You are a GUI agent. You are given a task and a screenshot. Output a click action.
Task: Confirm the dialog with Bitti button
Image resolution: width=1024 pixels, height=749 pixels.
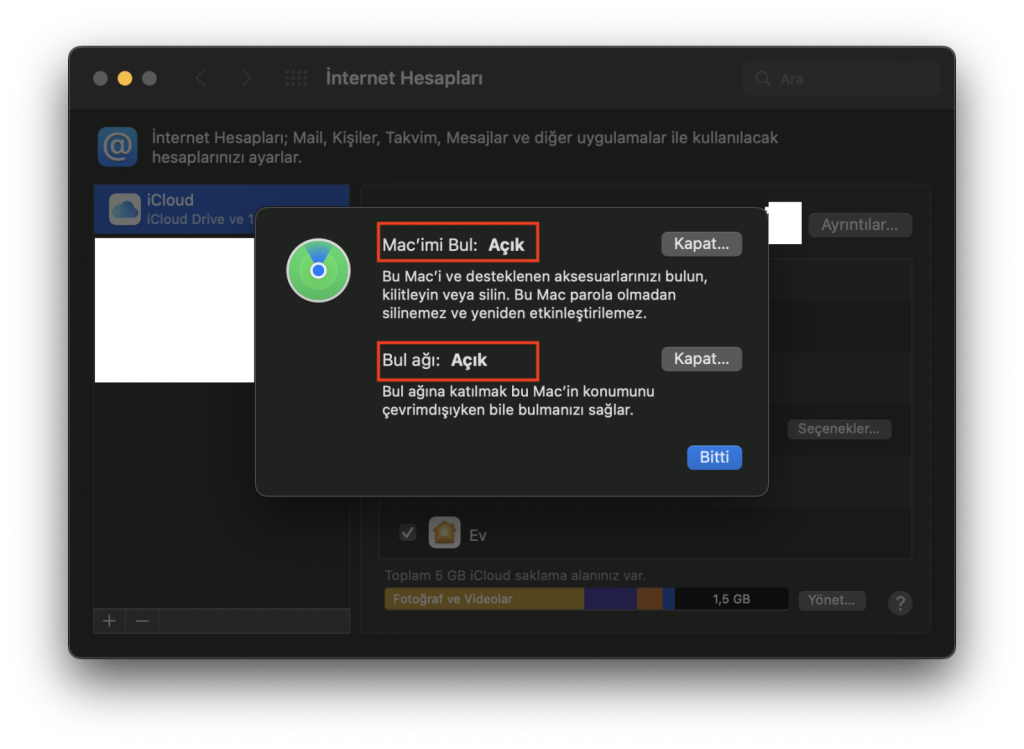point(714,457)
